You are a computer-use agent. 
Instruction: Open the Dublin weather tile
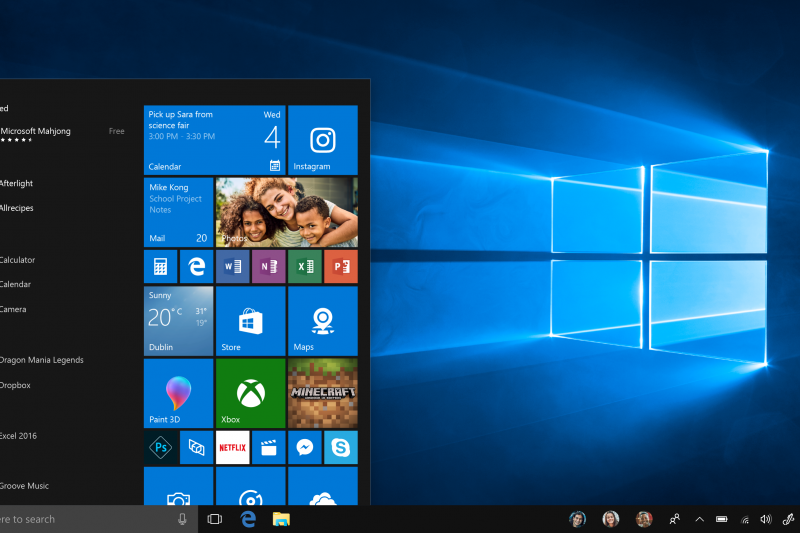click(179, 321)
